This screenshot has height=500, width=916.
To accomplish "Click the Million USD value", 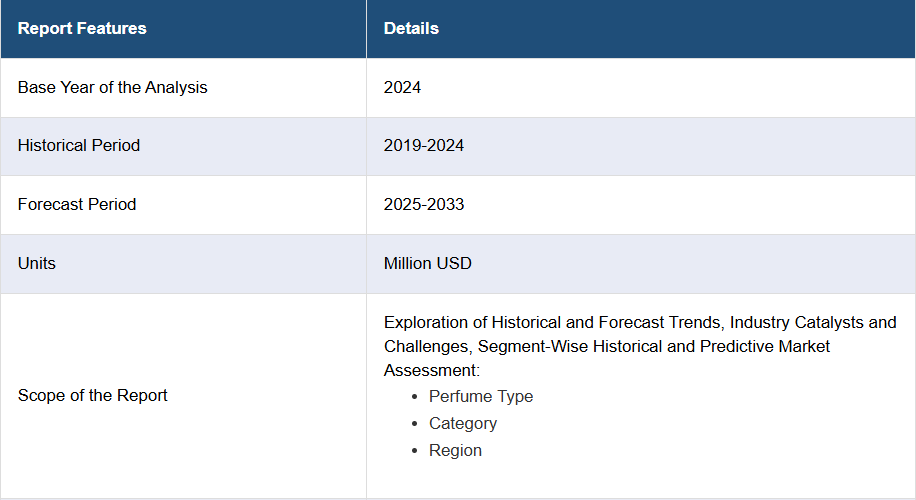I will click(427, 263).
